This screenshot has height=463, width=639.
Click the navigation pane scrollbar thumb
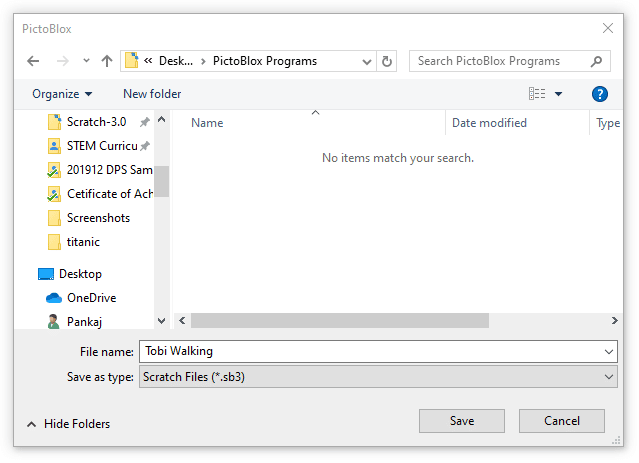[161, 181]
